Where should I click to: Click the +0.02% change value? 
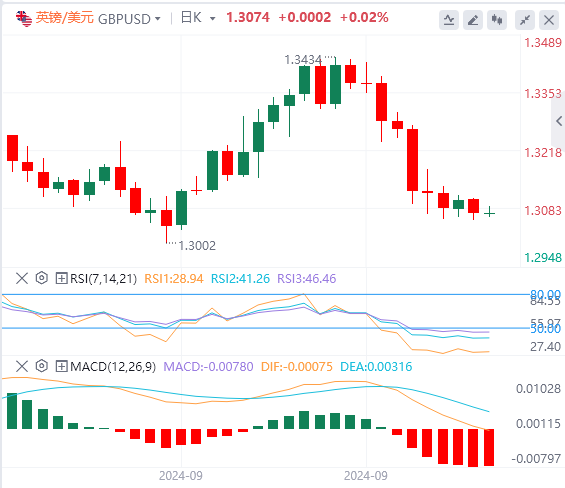[x=364, y=17]
